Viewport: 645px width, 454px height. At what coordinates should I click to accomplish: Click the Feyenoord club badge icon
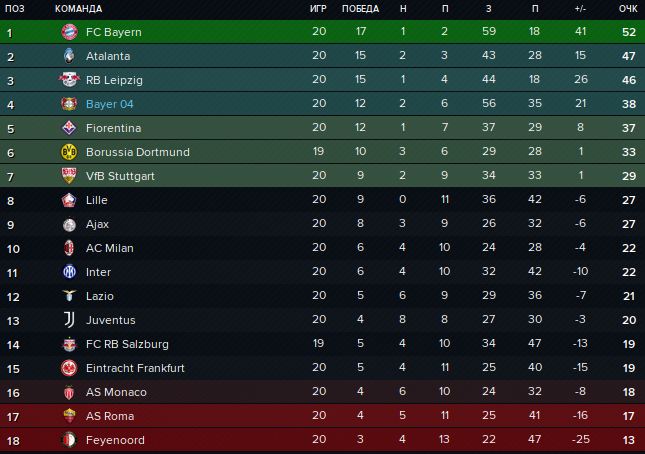pyautogui.click(x=69, y=440)
